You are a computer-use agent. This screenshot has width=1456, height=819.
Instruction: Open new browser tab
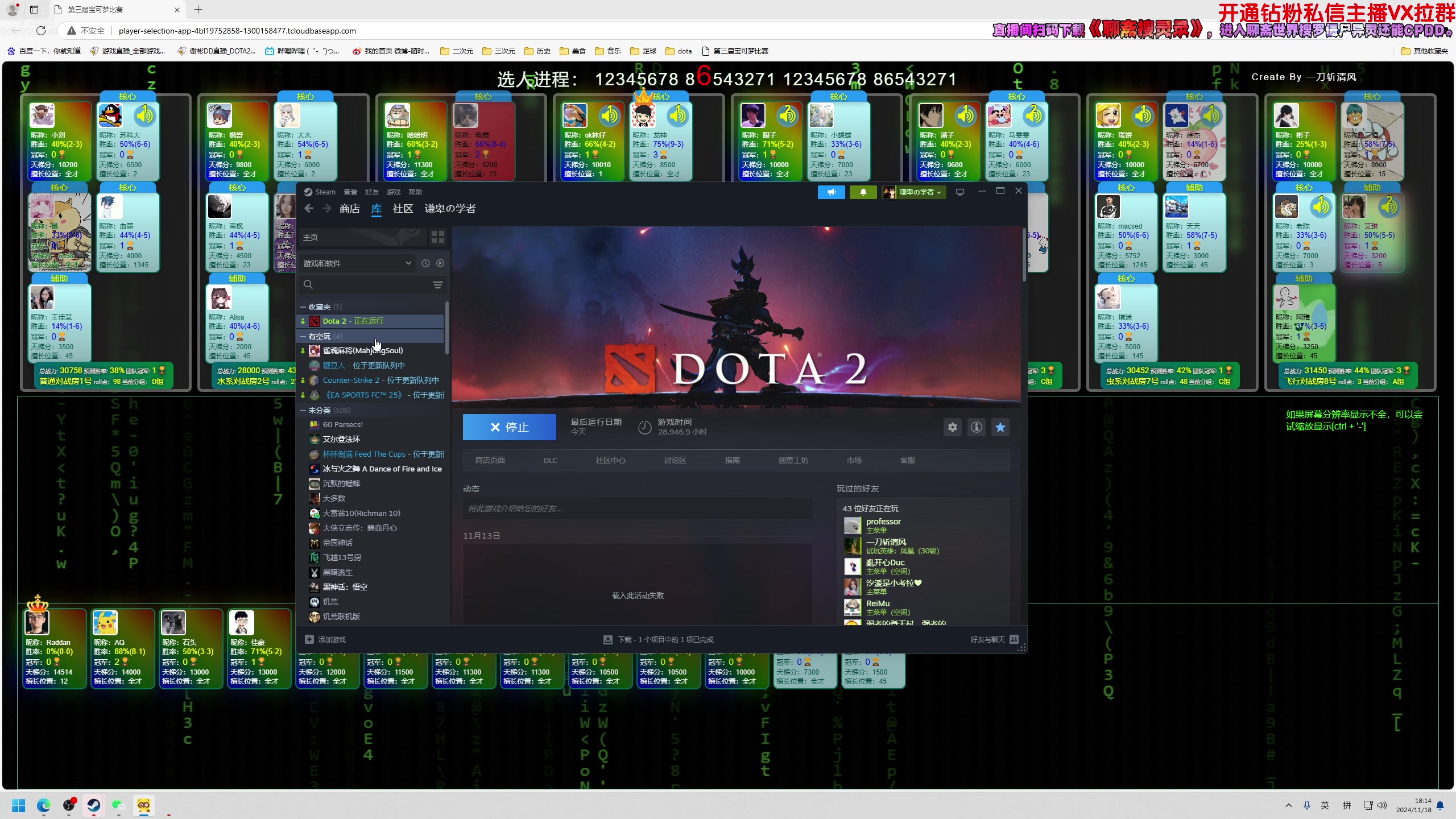click(x=198, y=10)
